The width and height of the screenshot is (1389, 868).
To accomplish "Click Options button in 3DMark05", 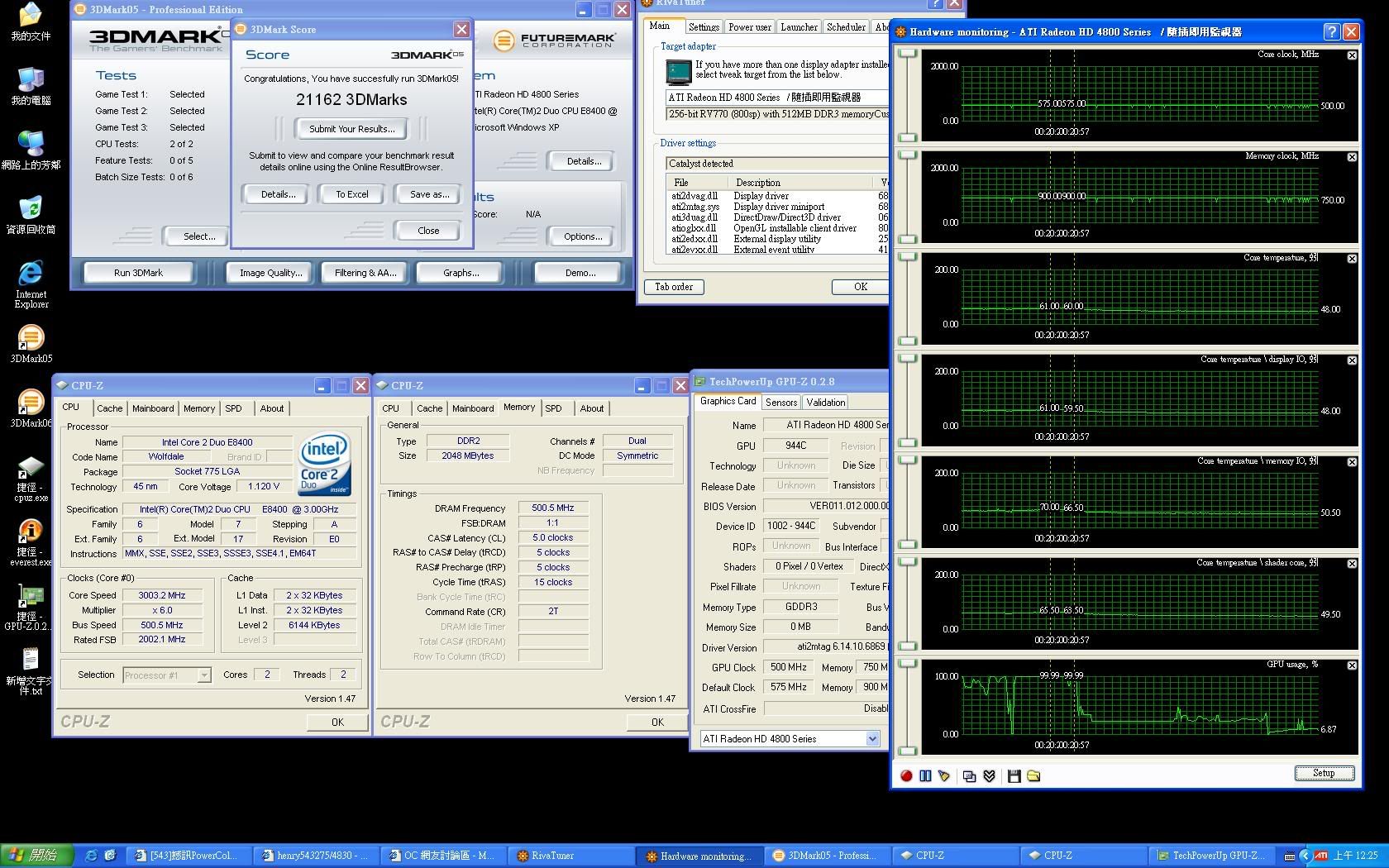I will point(583,236).
